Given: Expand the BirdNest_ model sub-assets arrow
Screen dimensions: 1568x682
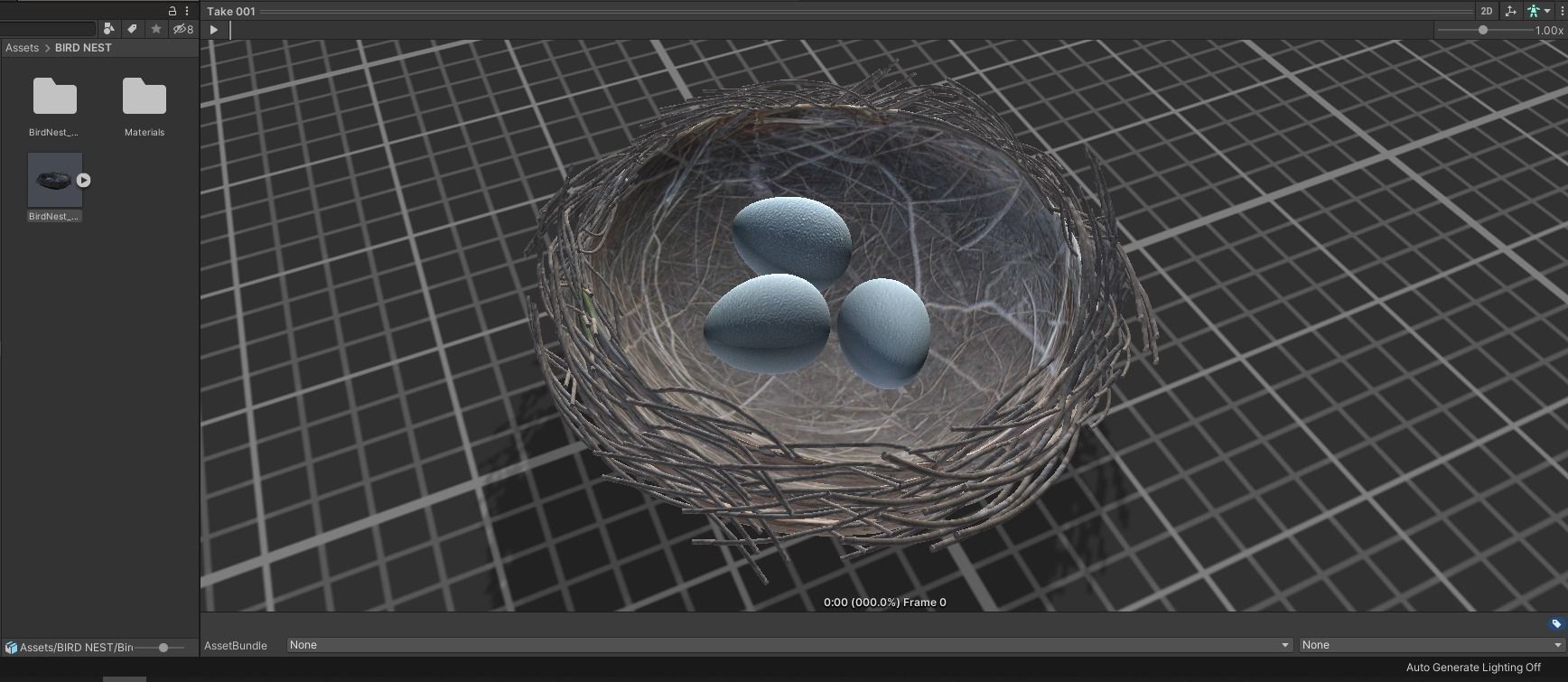Looking at the screenshot, I should click(83, 180).
